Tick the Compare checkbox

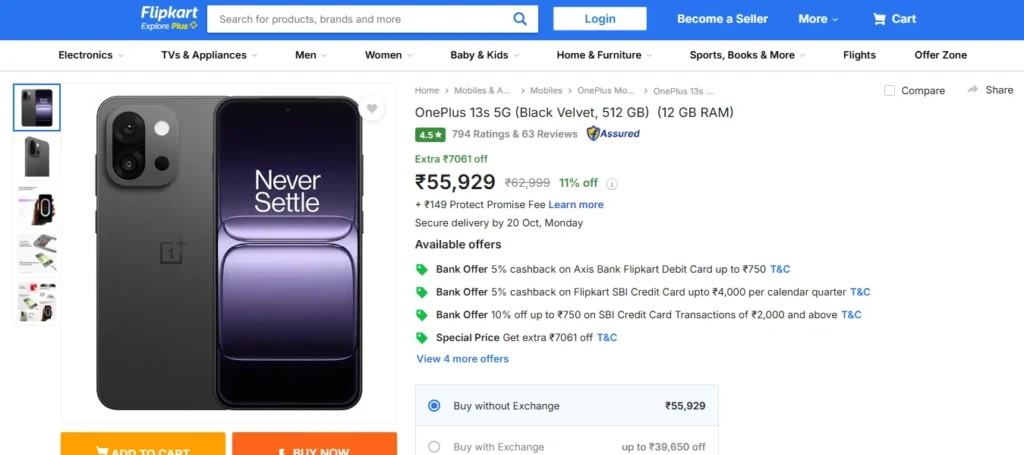click(x=890, y=91)
